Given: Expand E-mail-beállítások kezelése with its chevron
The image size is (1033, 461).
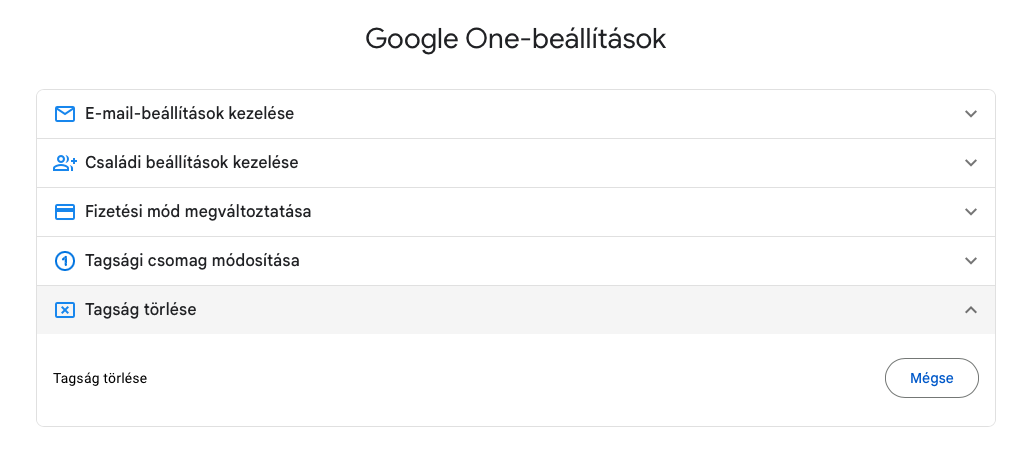Looking at the screenshot, I should point(970,114).
